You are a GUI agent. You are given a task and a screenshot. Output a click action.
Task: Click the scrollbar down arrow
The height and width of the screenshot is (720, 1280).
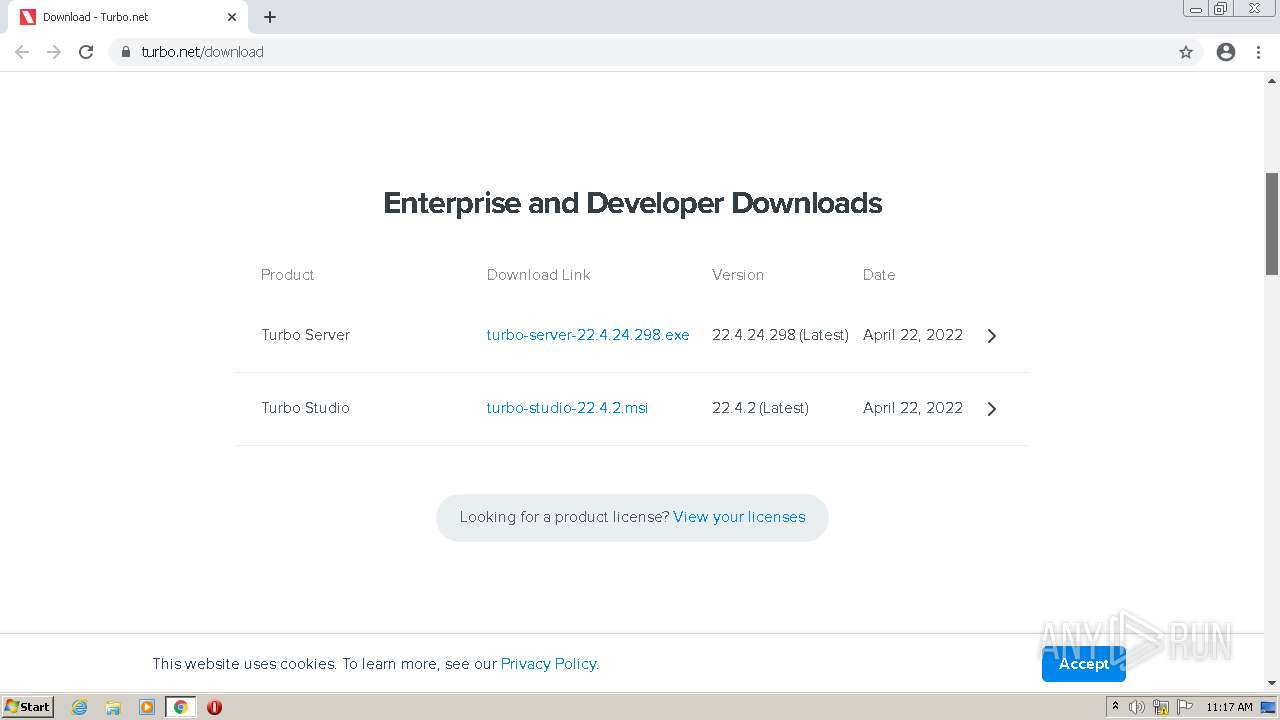click(x=1272, y=683)
